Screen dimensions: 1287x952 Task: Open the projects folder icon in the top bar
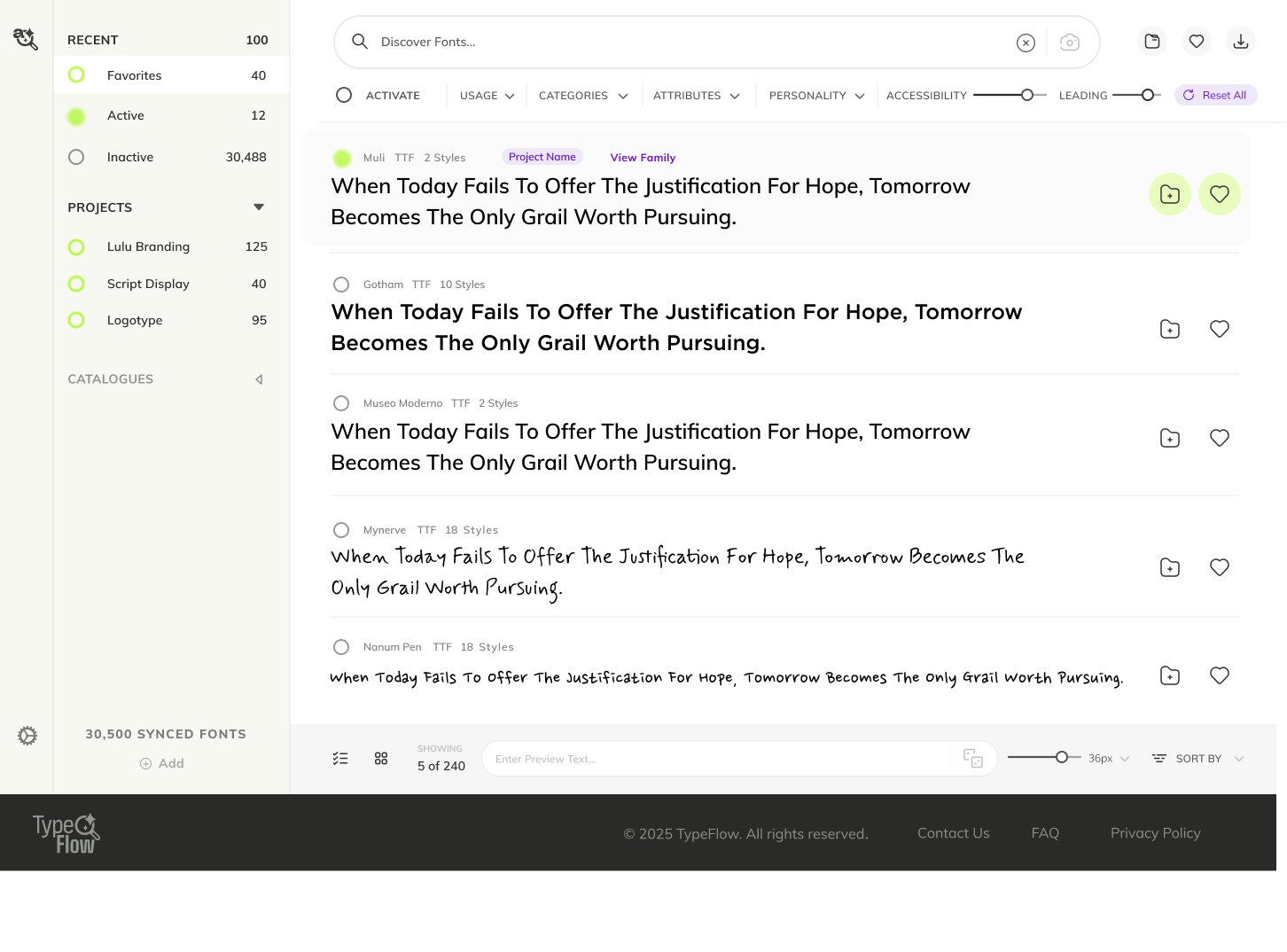click(1152, 42)
